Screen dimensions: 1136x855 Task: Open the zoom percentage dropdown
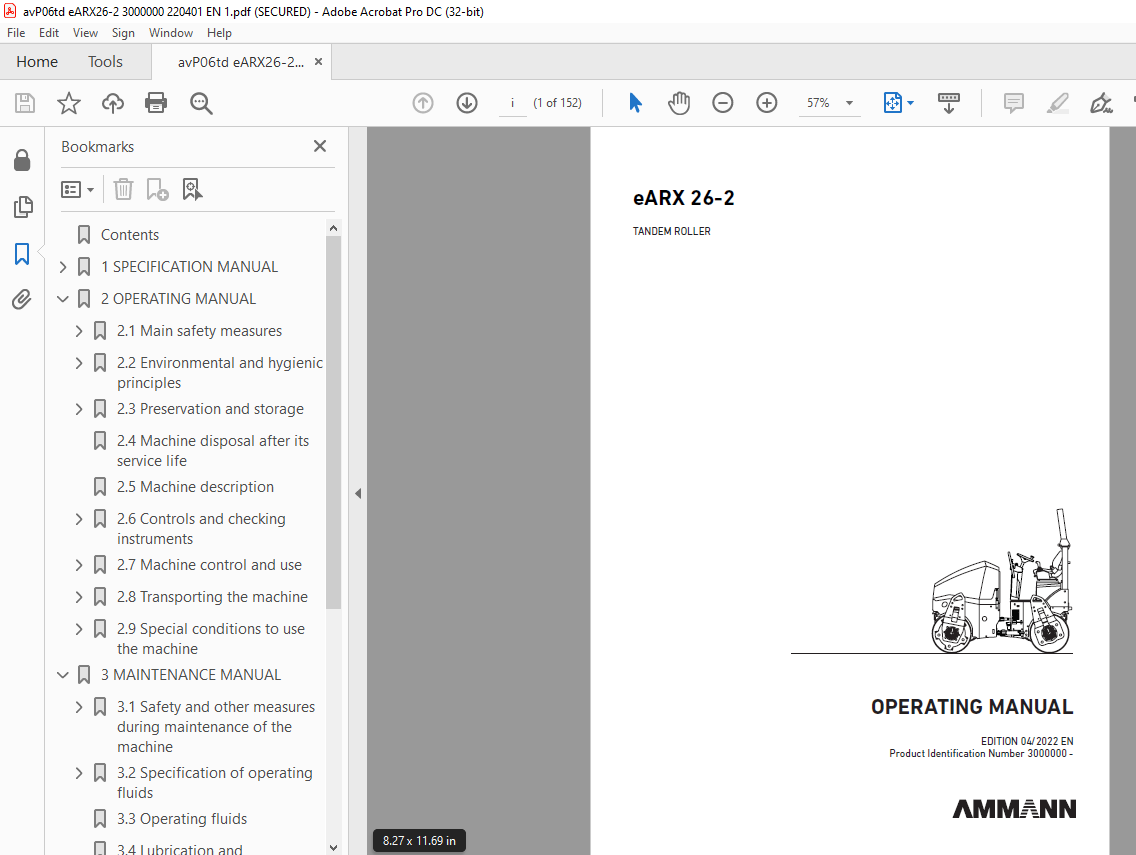click(849, 103)
